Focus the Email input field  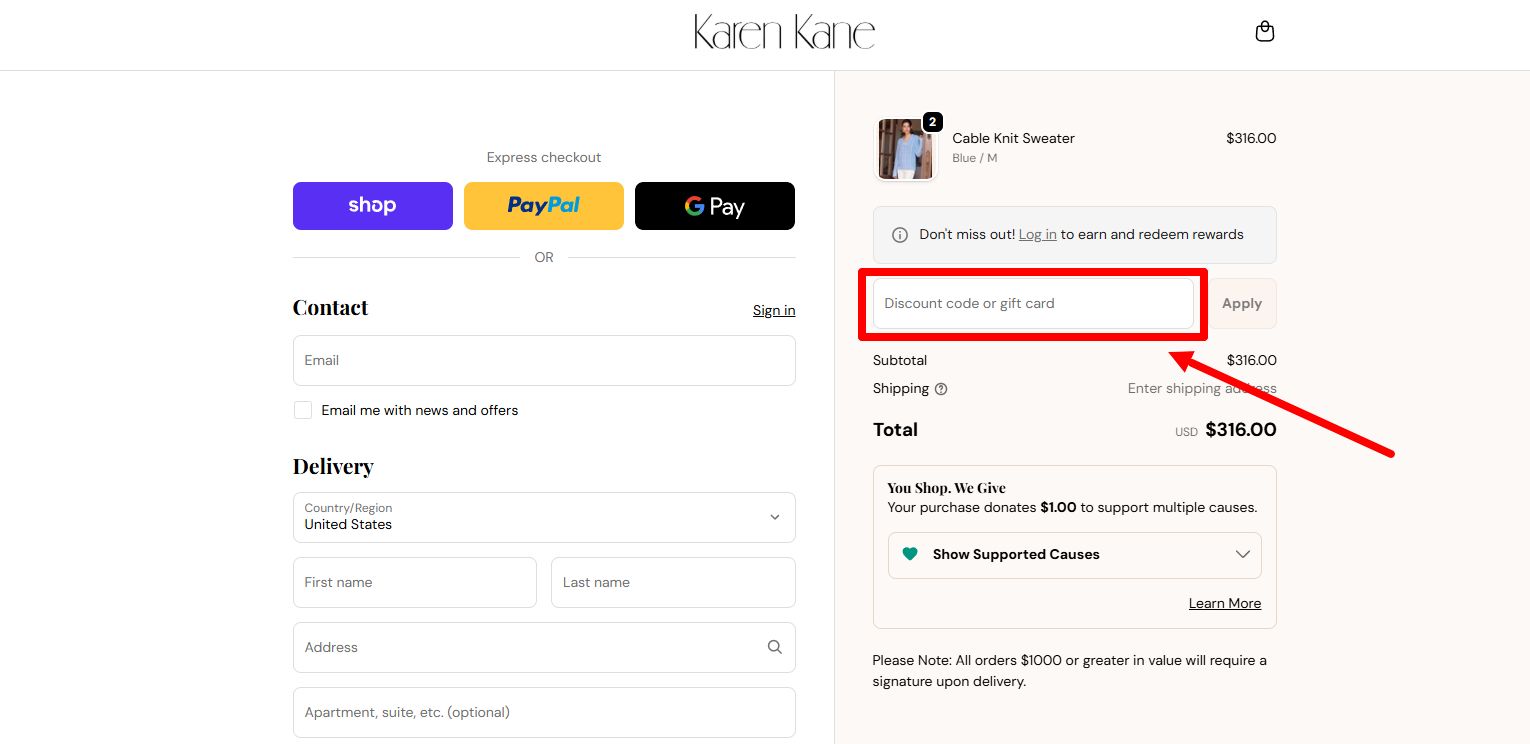tap(544, 360)
